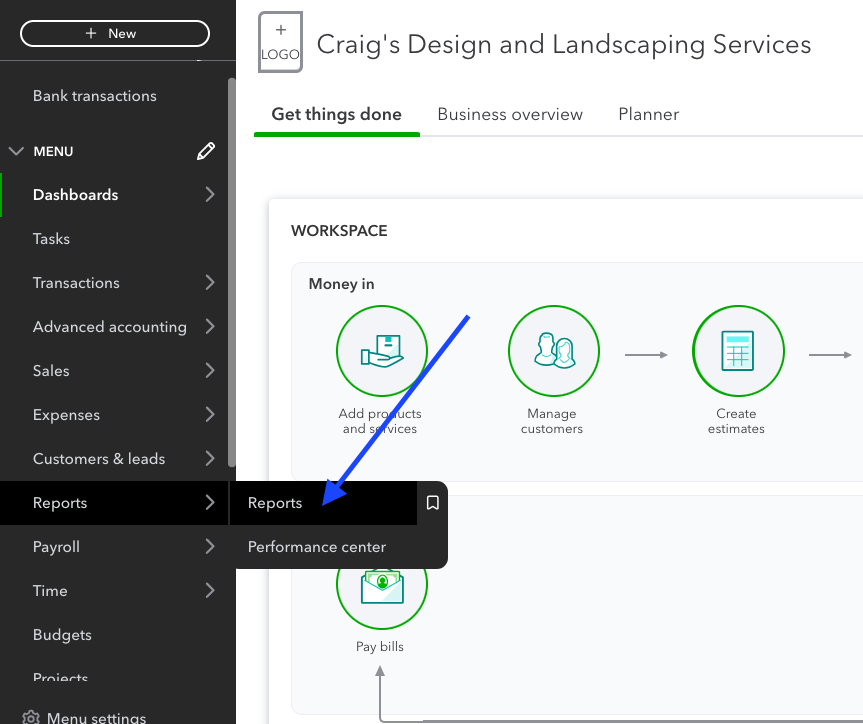Click the + New button

coord(114,33)
